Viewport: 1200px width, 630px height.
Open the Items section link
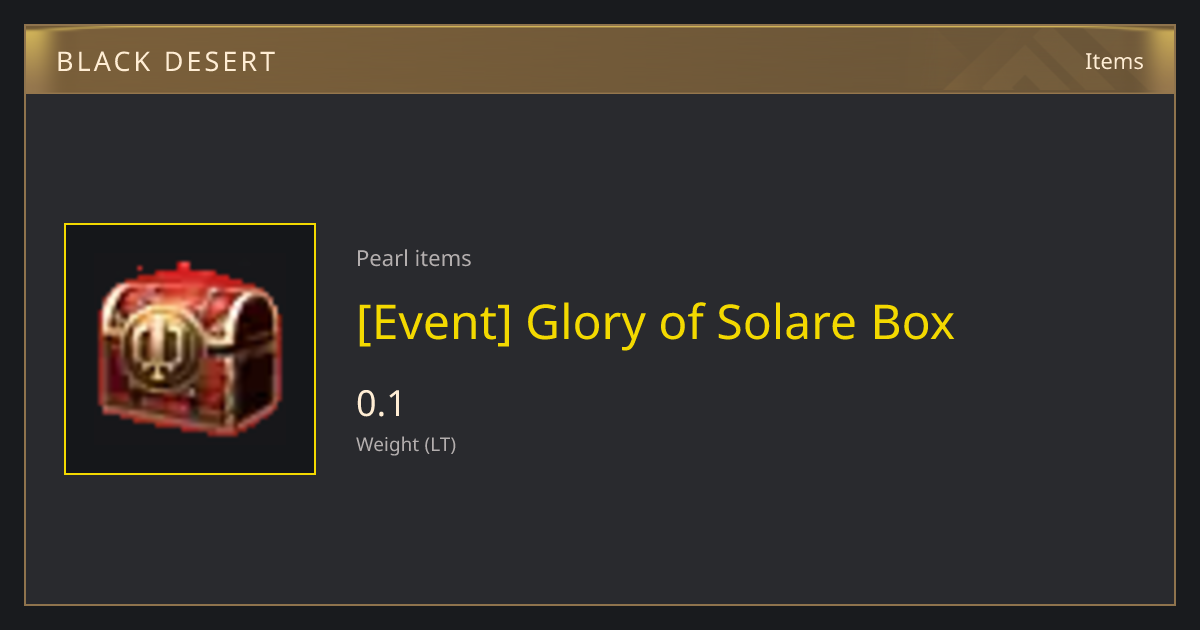[x=1114, y=61]
